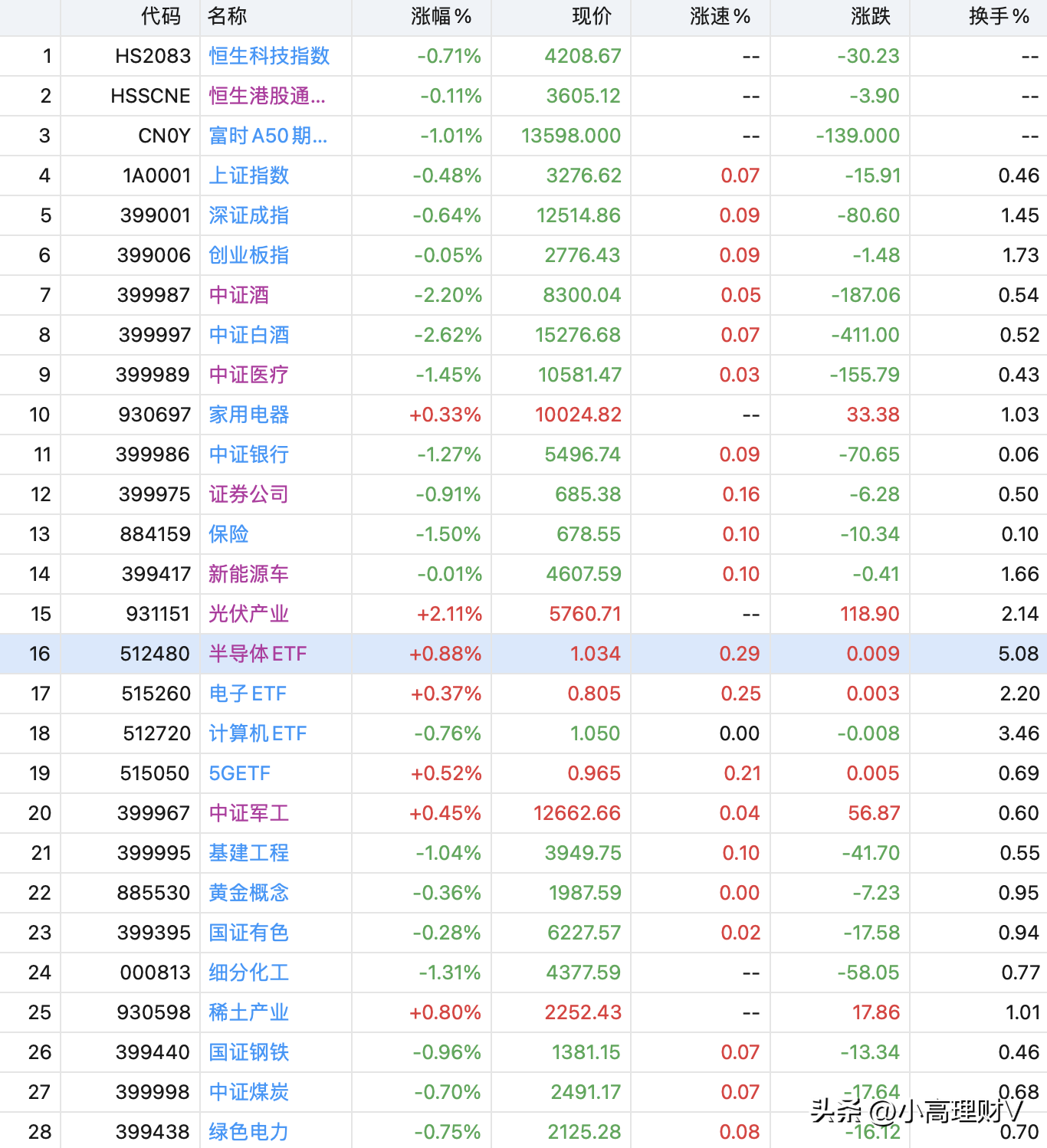
Task: Click turnover value 3.46
Action: [1019, 733]
